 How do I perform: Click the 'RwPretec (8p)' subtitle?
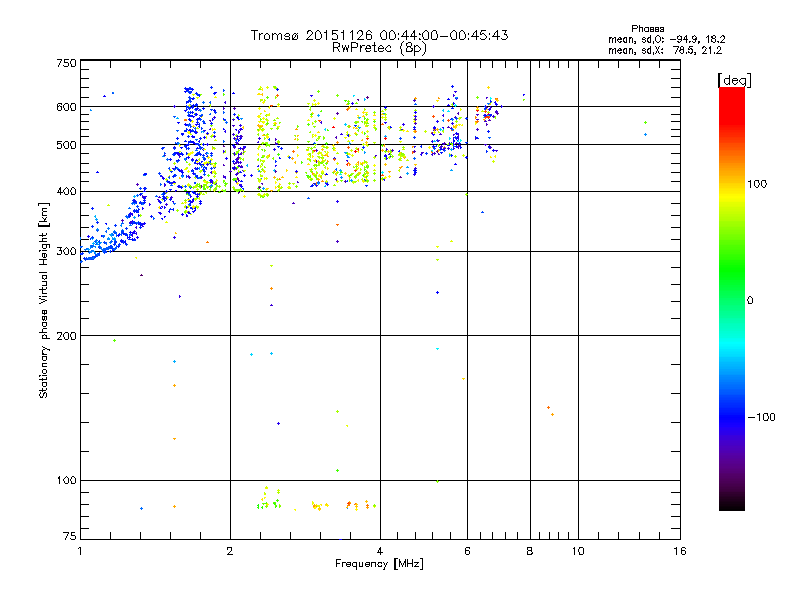tap(379, 48)
